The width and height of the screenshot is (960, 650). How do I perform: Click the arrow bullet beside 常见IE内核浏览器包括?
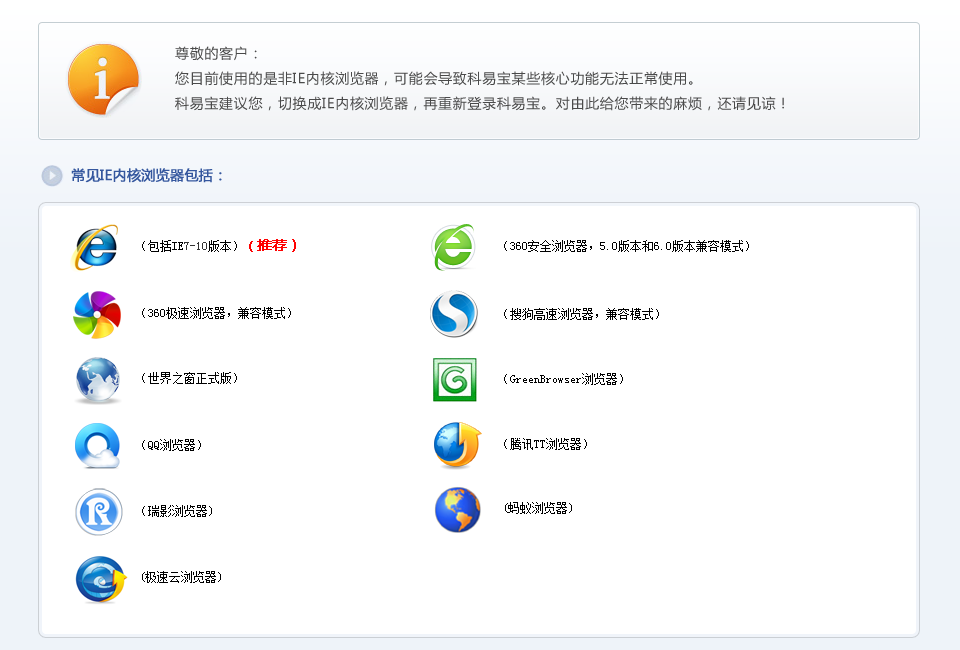point(52,176)
